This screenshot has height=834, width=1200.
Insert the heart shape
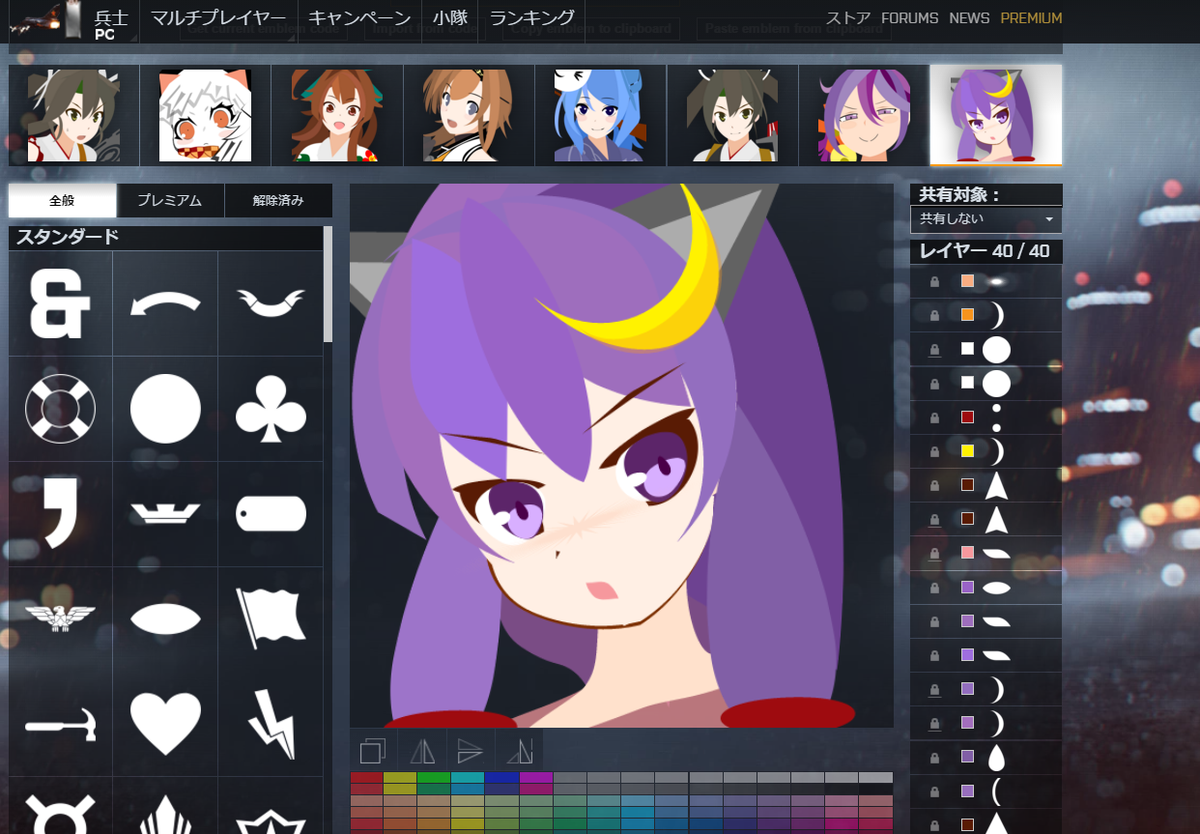(x=165, y=724)
